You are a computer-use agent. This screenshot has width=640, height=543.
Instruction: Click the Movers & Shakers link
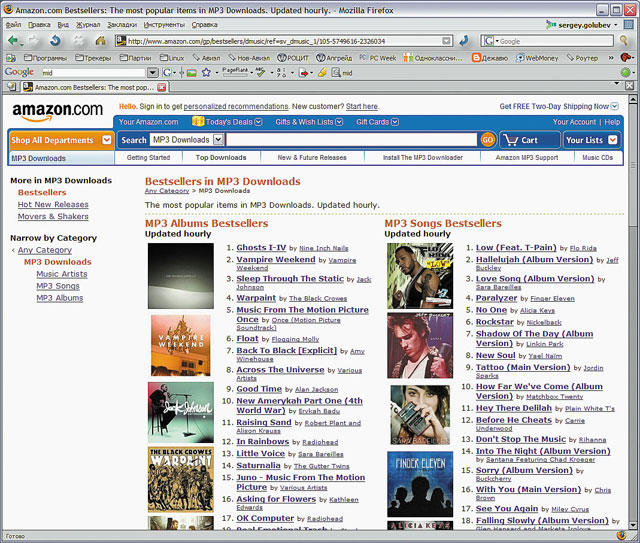tap(53, 216)
